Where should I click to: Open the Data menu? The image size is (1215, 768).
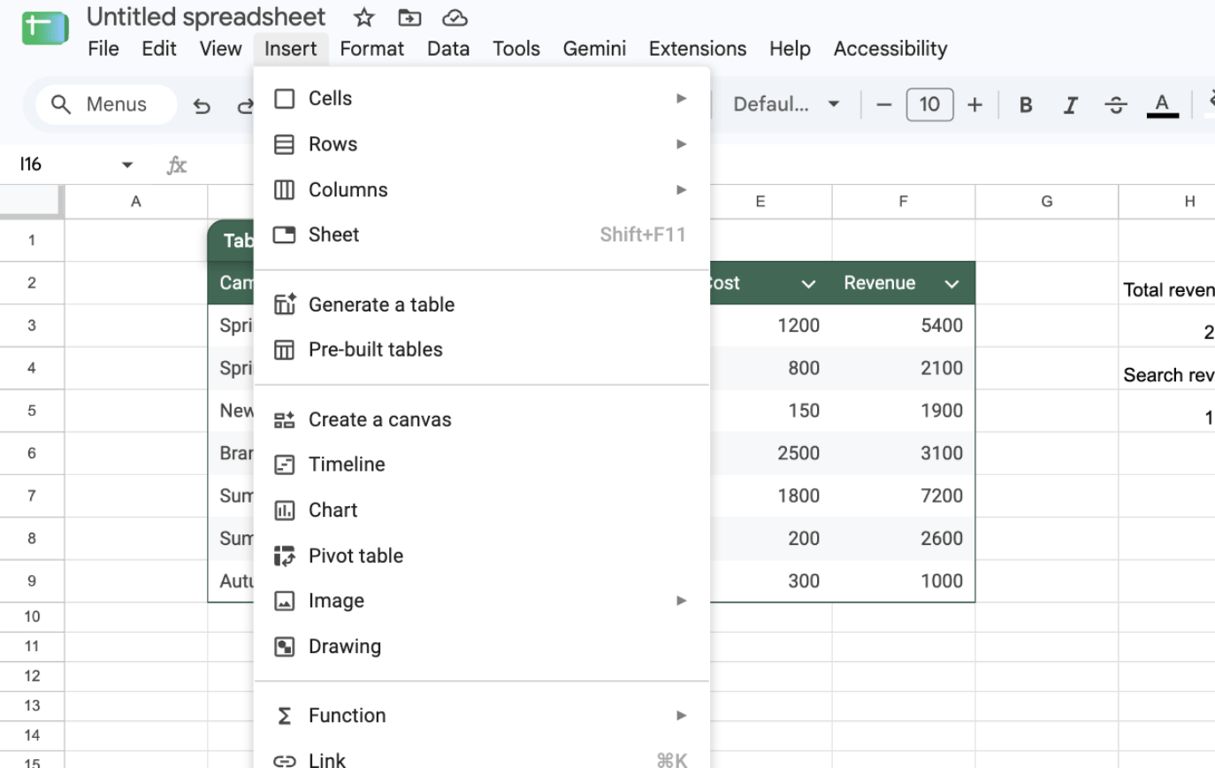(448, 48)
